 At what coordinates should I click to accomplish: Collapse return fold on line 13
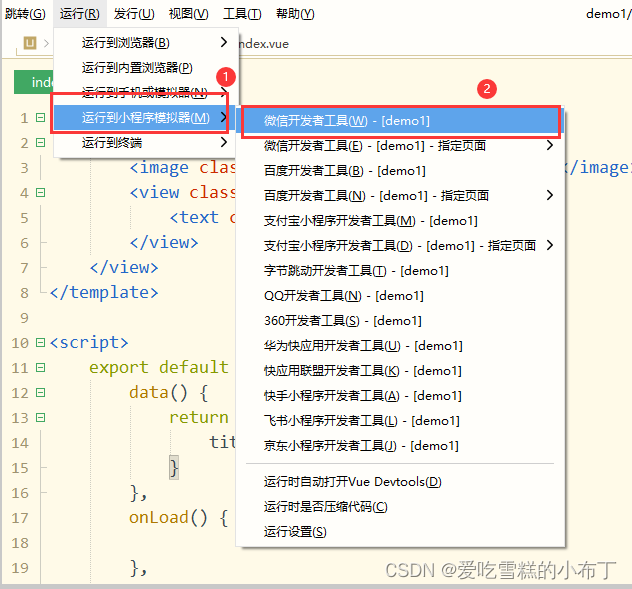[40, 417]
